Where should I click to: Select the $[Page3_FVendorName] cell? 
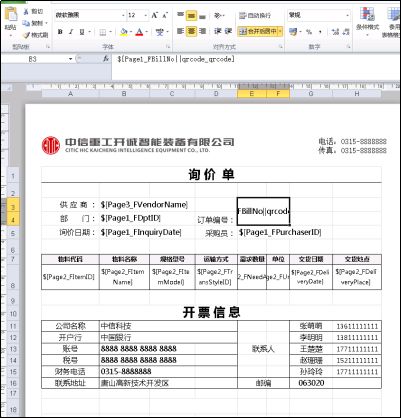pos(144,205)
